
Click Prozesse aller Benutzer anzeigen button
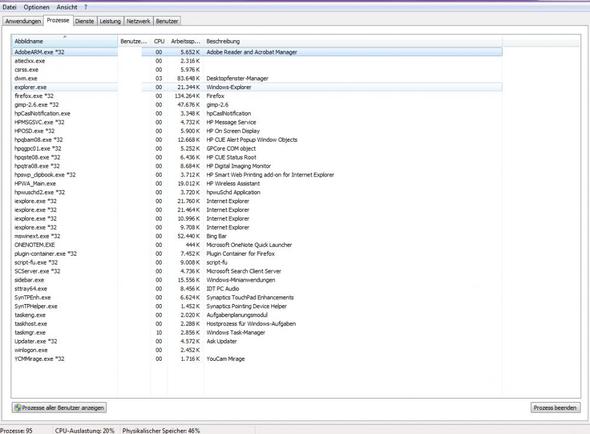(x=59, y=408)
